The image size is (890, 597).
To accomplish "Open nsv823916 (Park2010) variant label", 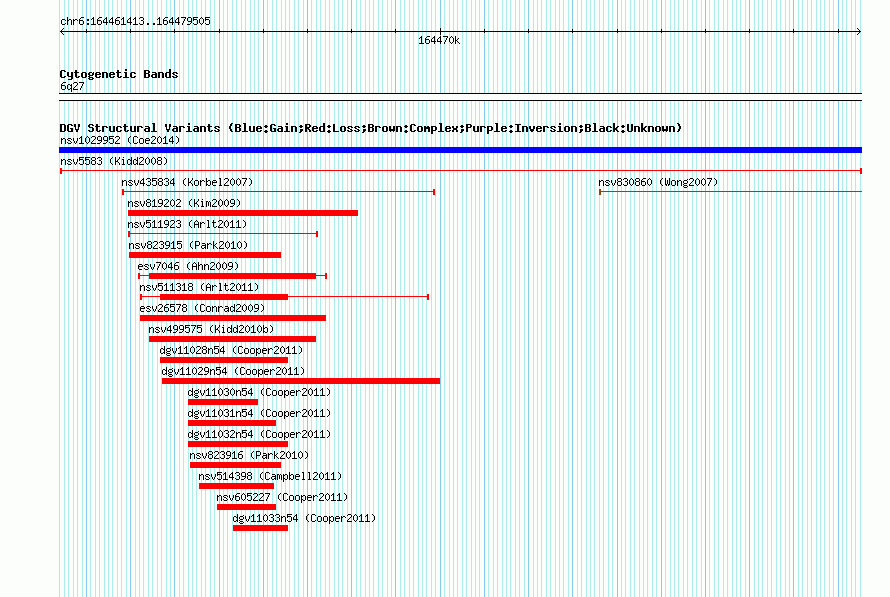I will [x=249, y=455].
